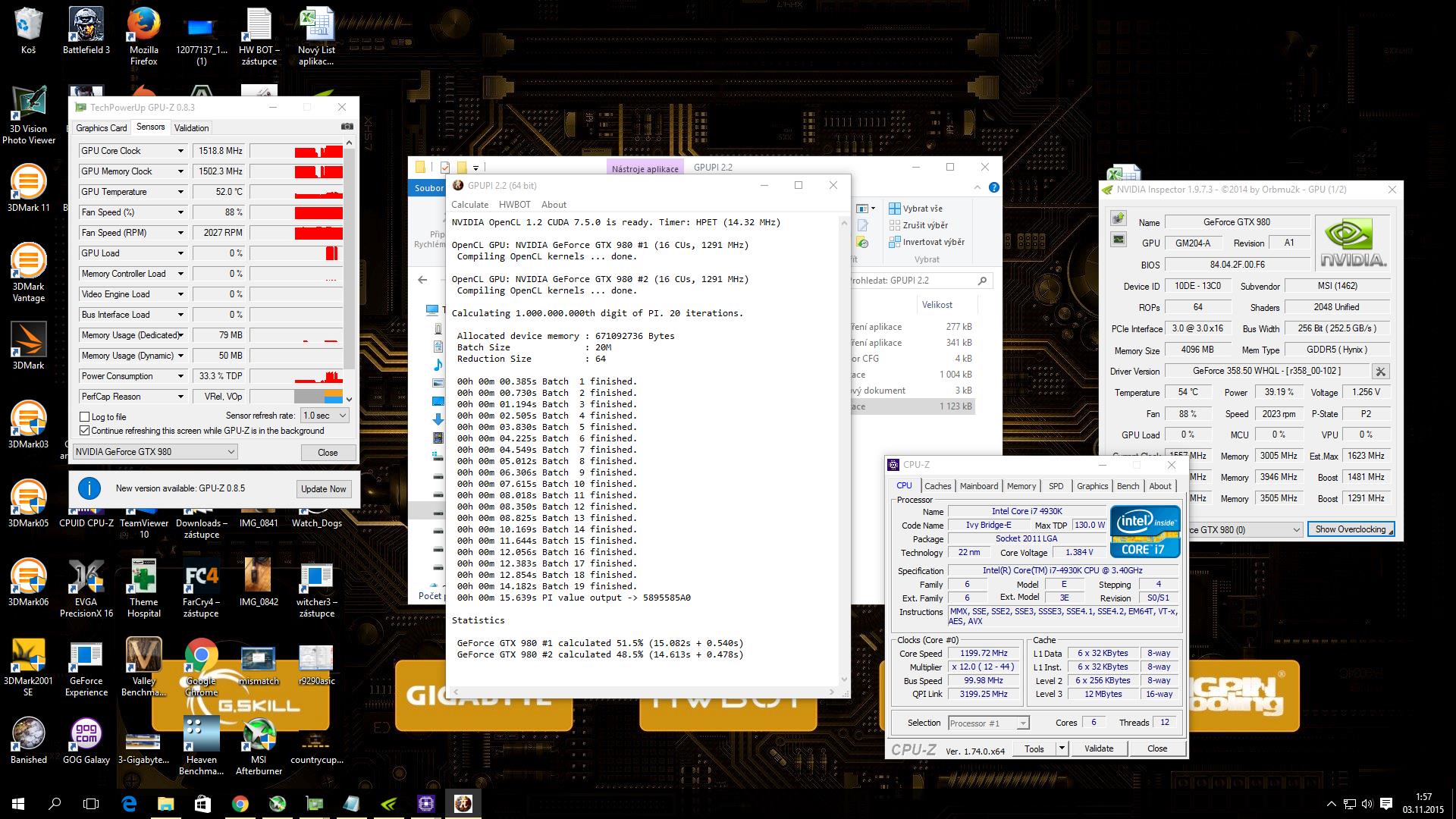Open Windows Store from the taskbar
Screen dimensions: 1456x819
(x=202, y=803)
